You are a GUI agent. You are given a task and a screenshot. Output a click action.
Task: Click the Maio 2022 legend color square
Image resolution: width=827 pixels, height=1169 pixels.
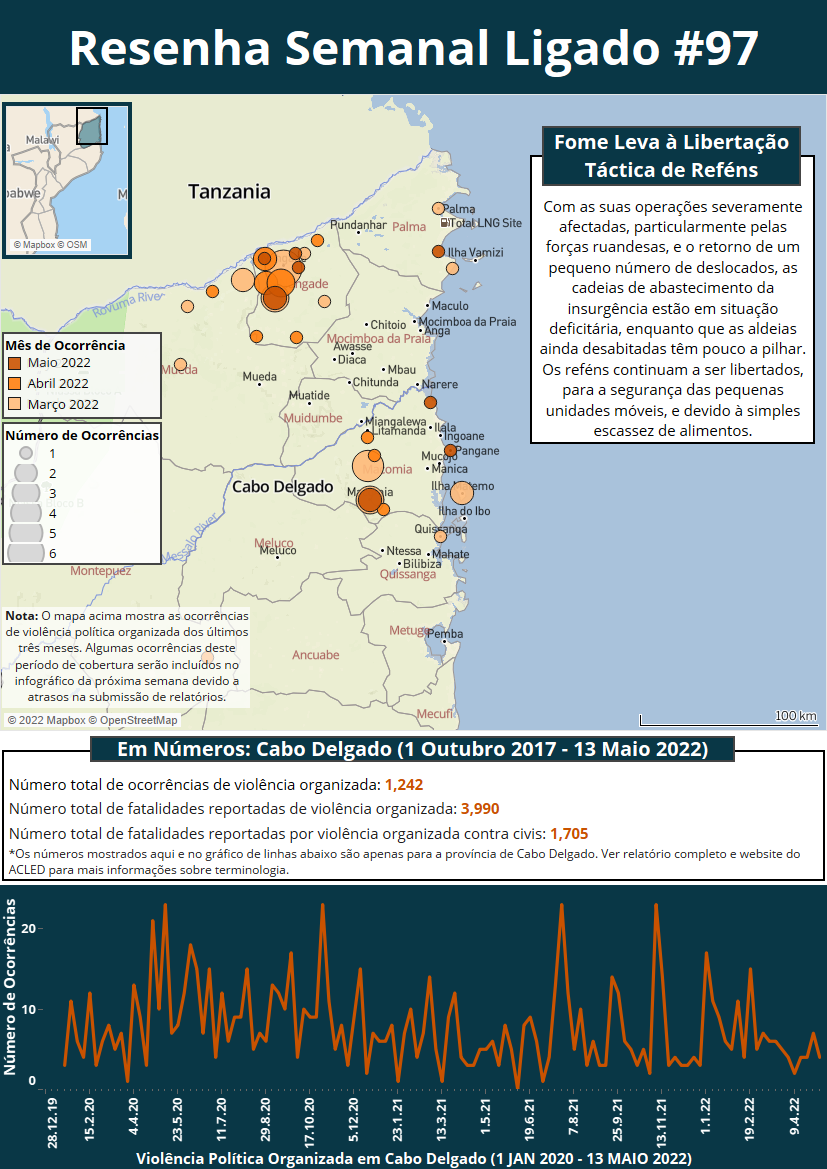point(15,363)
